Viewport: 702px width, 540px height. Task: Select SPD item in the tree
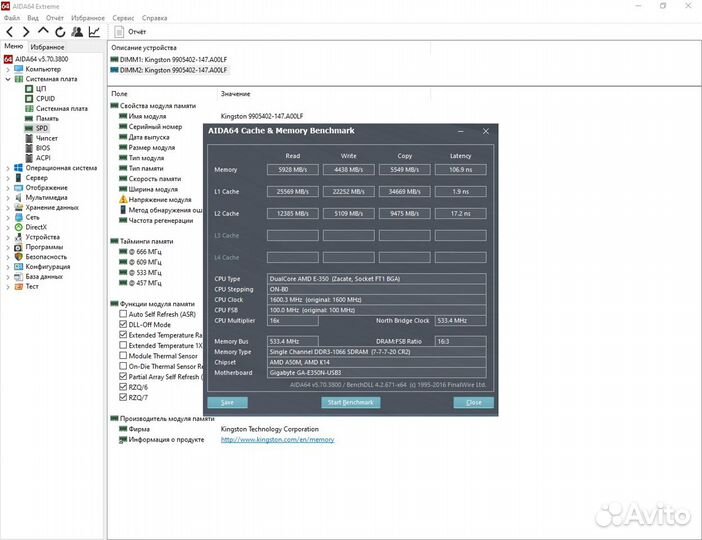pyautogui.click(x=42, y=128)
